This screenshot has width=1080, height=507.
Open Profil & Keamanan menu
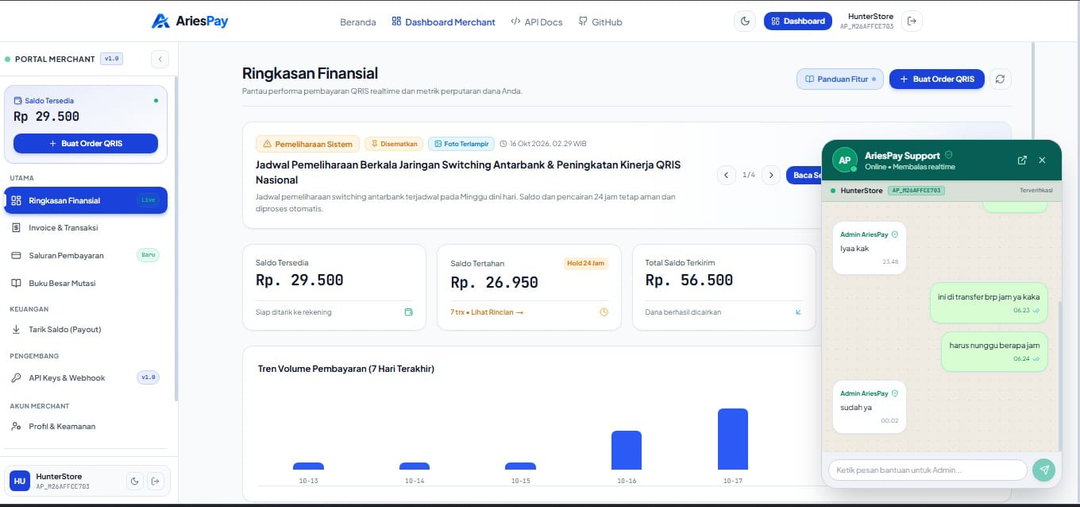(85, 426)
